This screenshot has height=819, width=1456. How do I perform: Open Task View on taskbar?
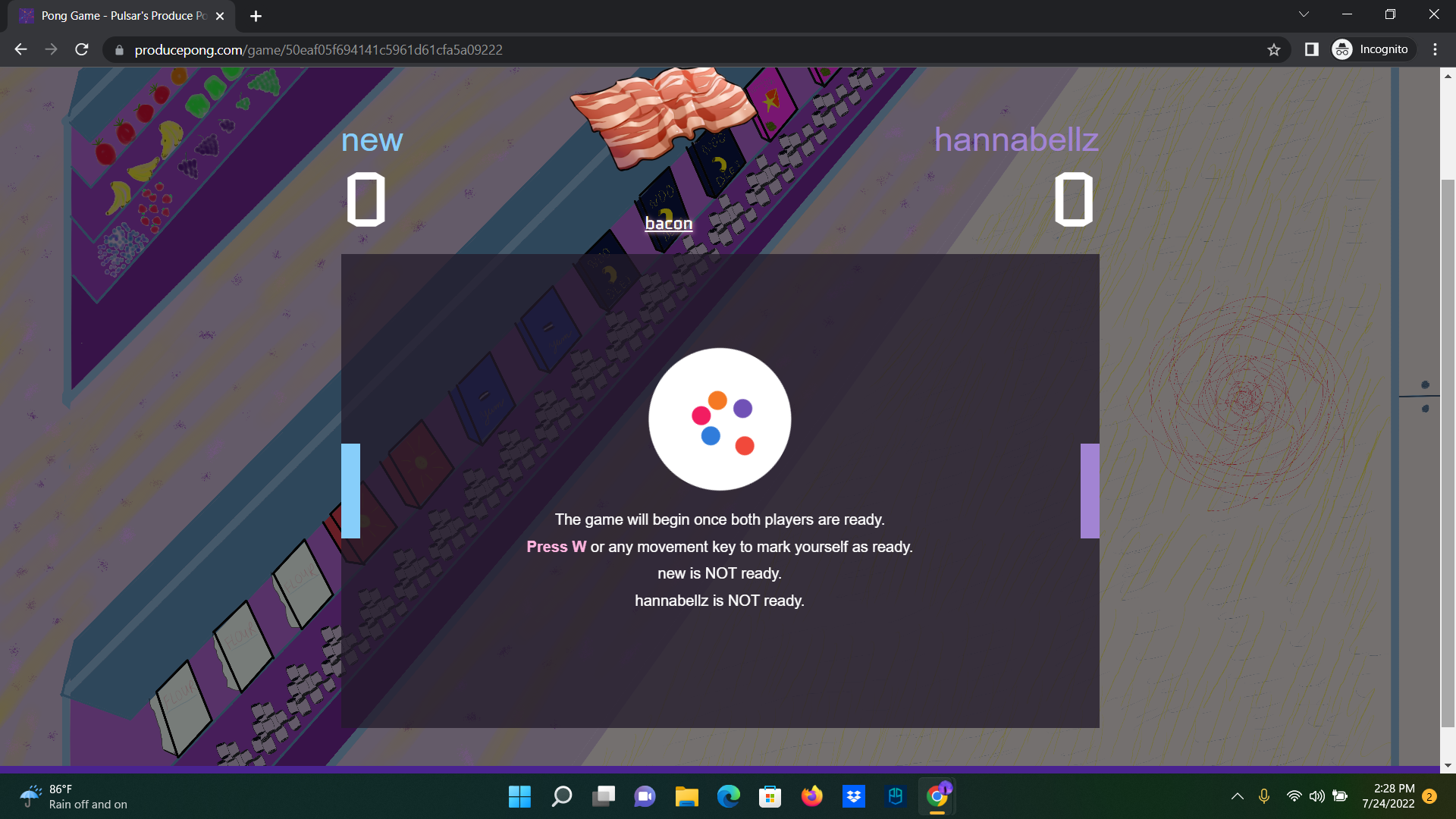pyautogui.click(x=604, y=796)
